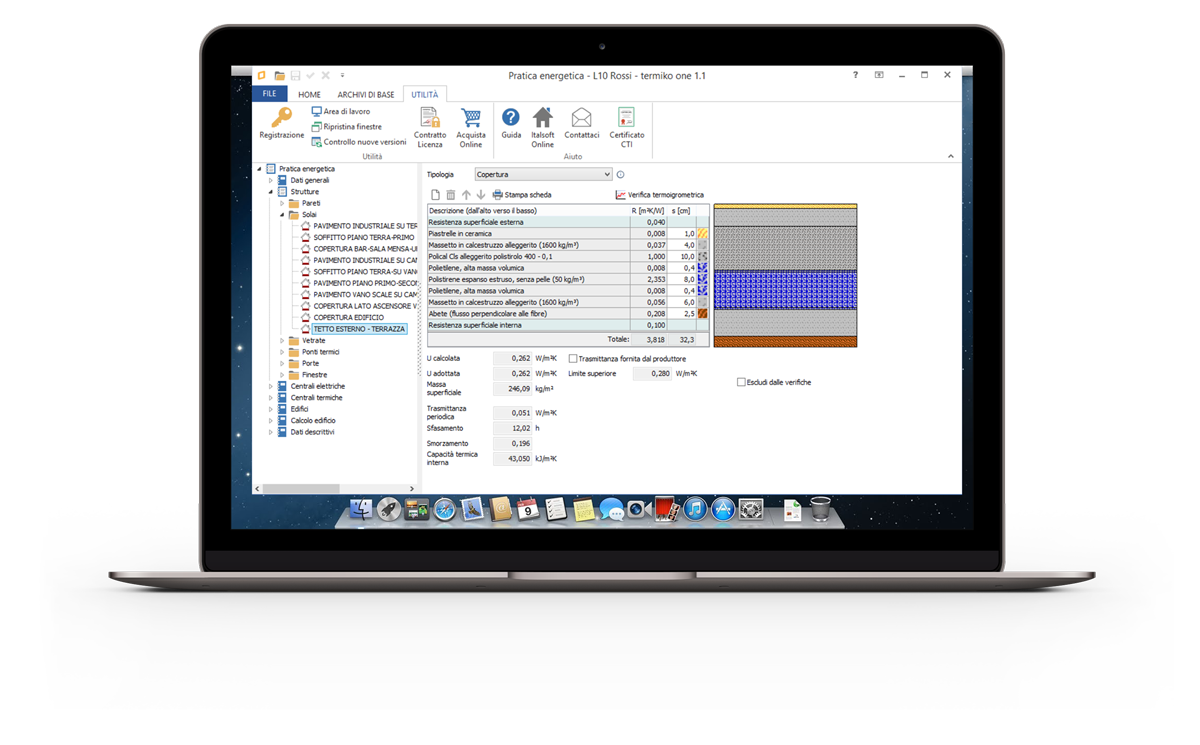Click the Contattaci envelope icon

pyautogui.click(x=581, y=118)
